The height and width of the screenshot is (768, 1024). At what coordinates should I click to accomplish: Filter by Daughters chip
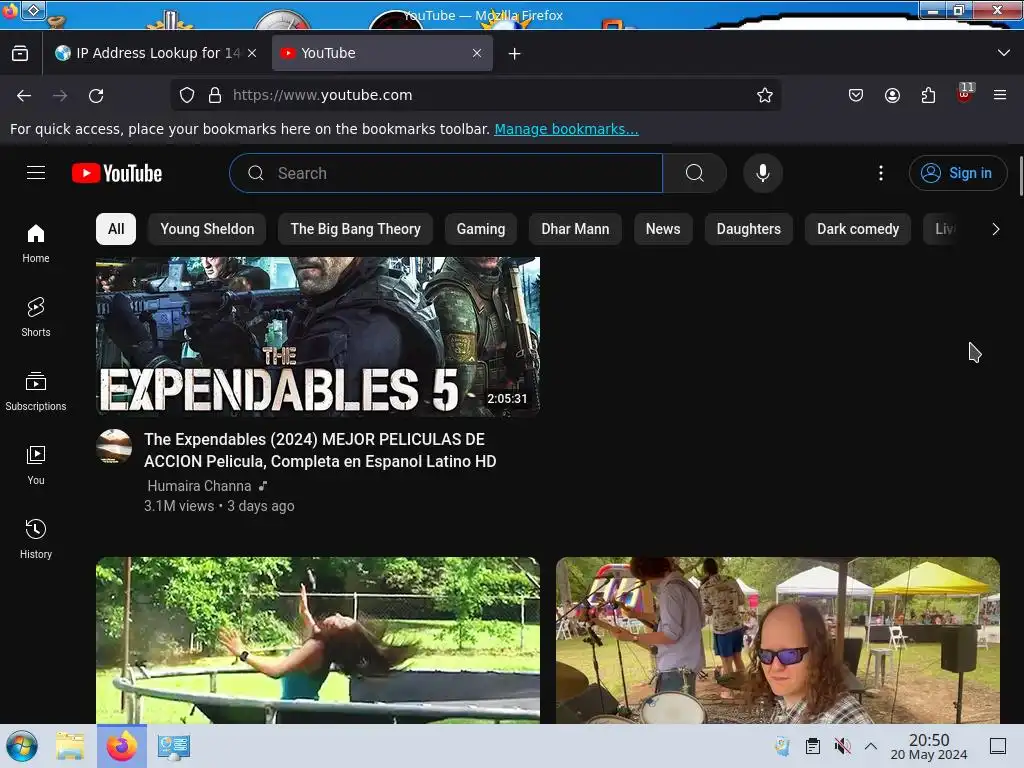tap(748, 229)
